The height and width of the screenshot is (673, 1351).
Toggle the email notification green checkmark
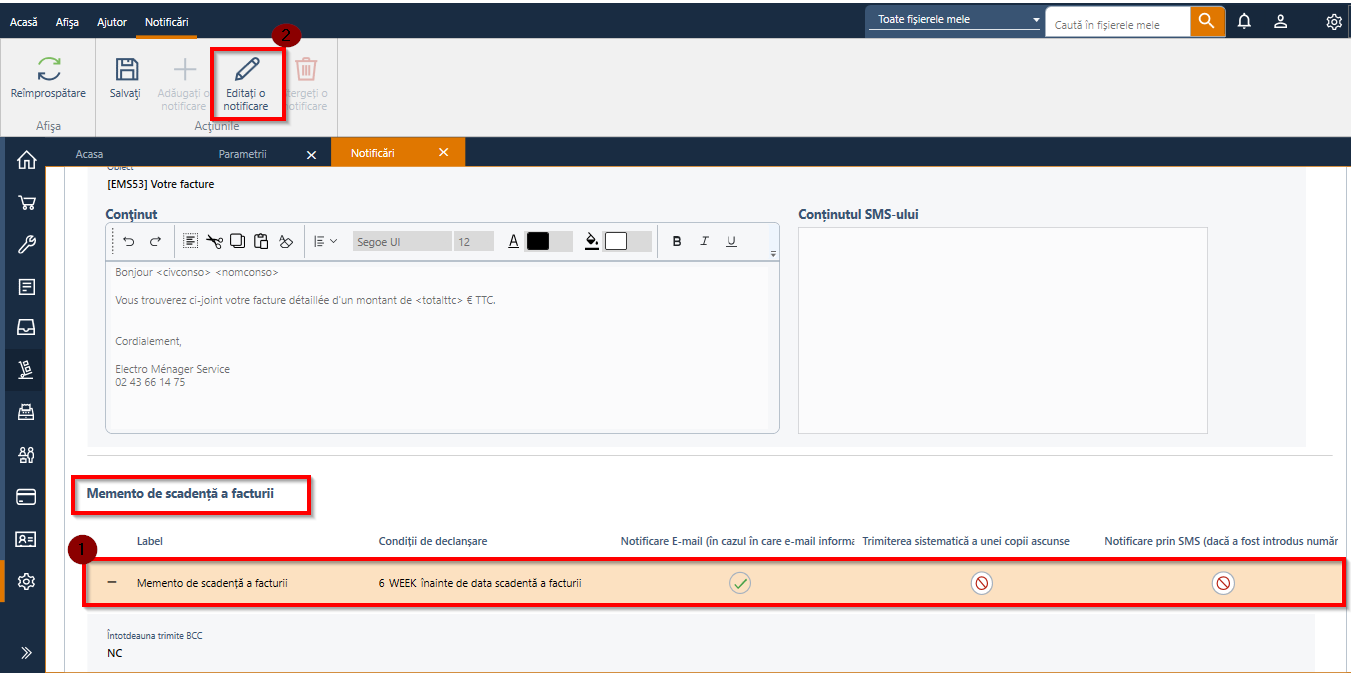coord(740,583)
